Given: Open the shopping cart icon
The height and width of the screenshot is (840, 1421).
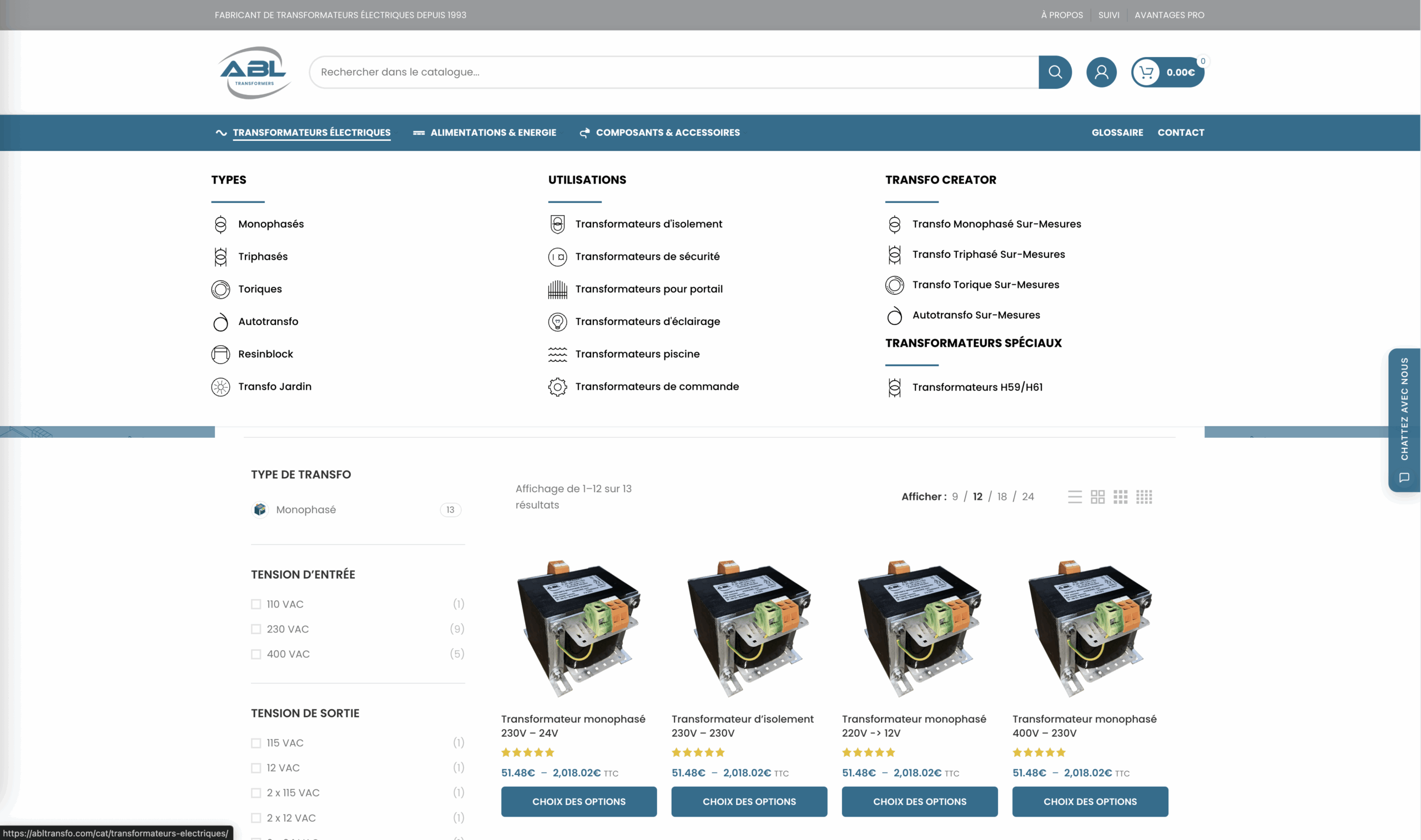Looking at the screenshot, I should 1146,72.
